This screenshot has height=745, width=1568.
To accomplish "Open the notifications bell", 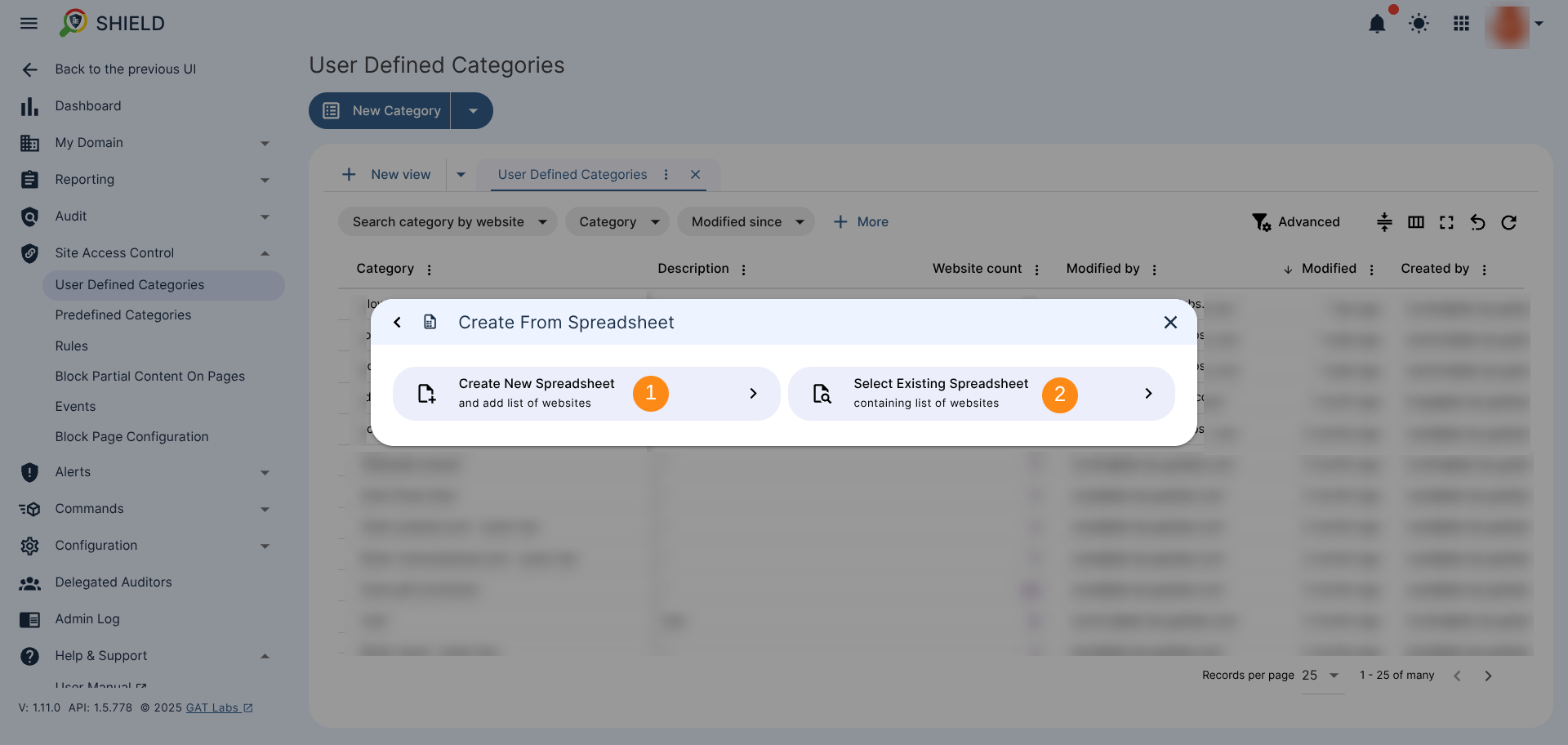I will [1377, 24].
